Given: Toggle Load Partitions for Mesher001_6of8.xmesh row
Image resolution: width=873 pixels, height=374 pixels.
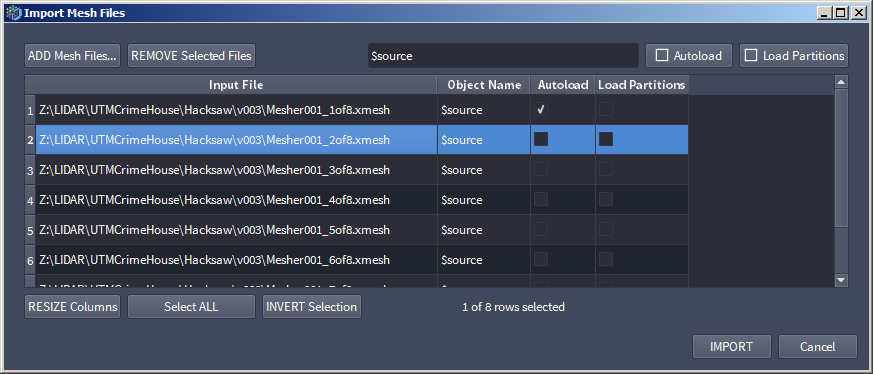Looking at the screenshot, I should coord(606,259).
